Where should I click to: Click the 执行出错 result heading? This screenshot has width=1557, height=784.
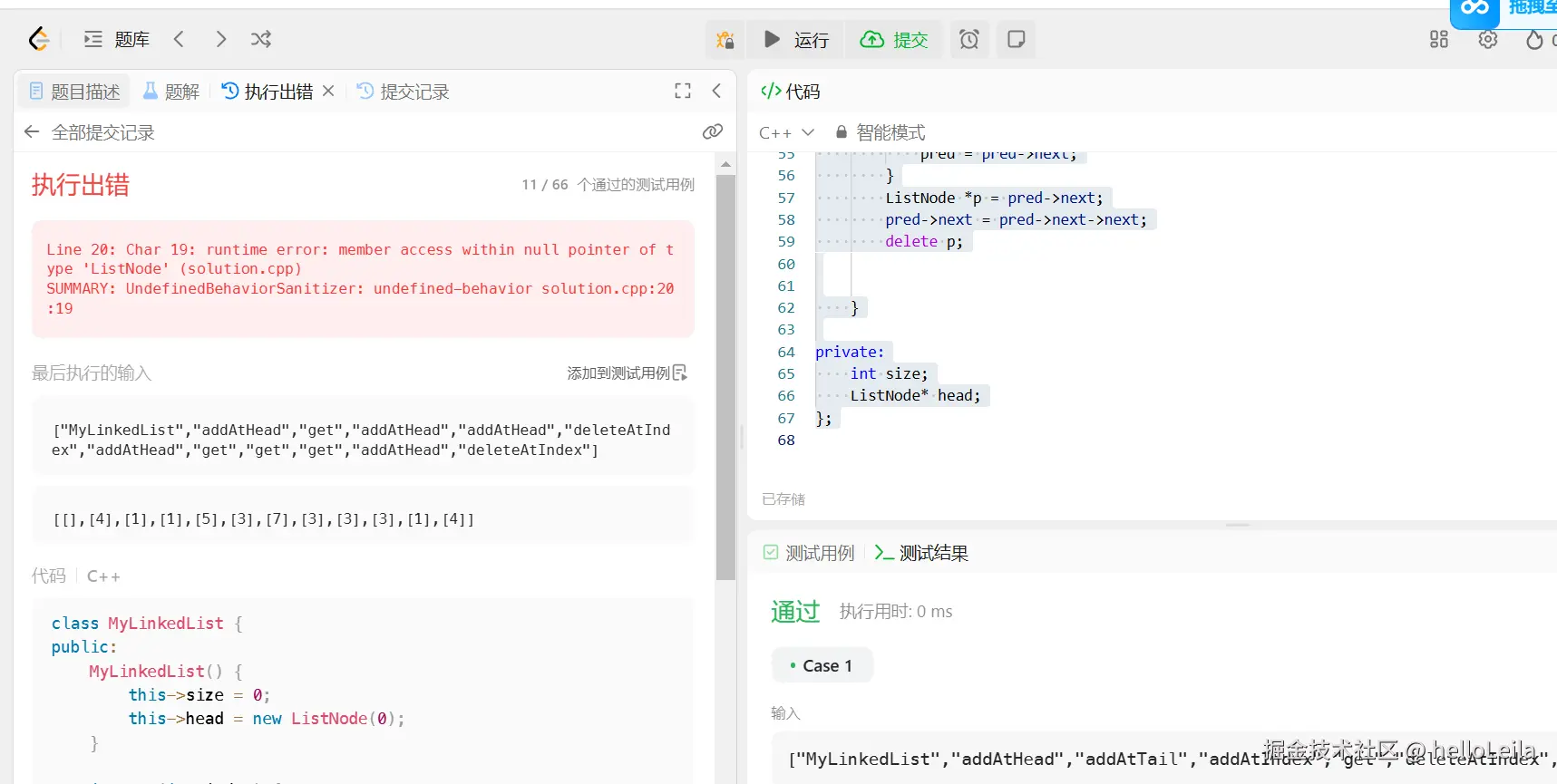coord(81,185)
